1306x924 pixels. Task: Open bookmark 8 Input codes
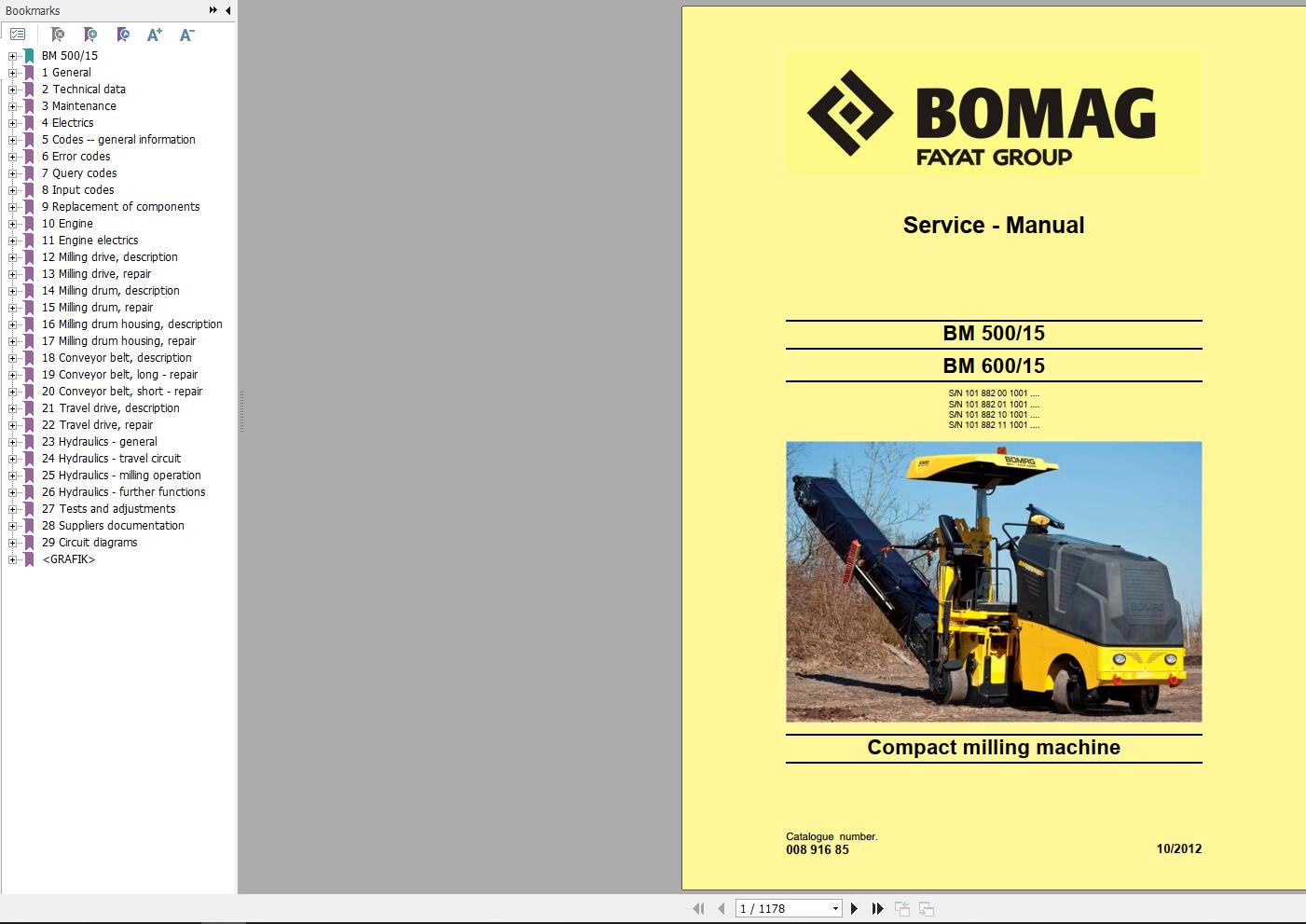click(77, 190)
